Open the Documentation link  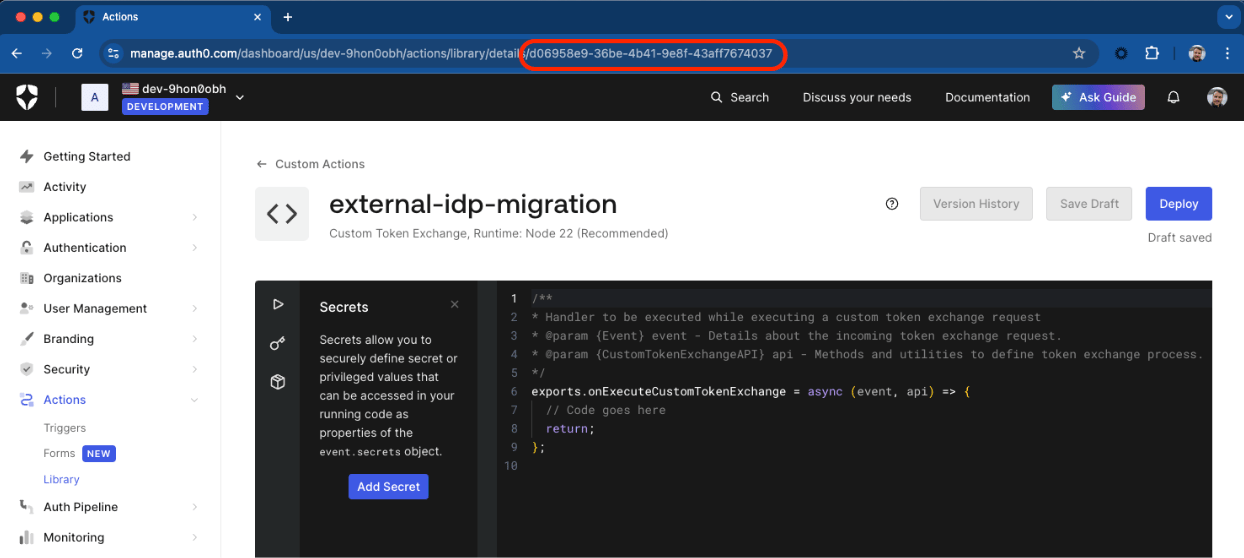(987, 97)
